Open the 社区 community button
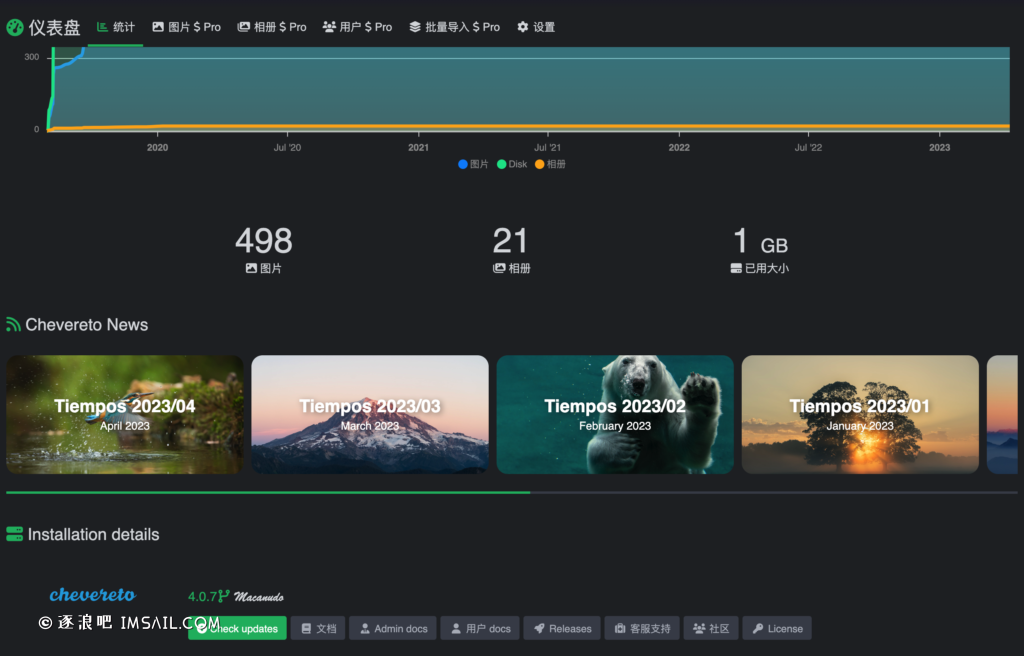Image resolution: width=1024 pixels, height=656 pixels. (711, 629)
